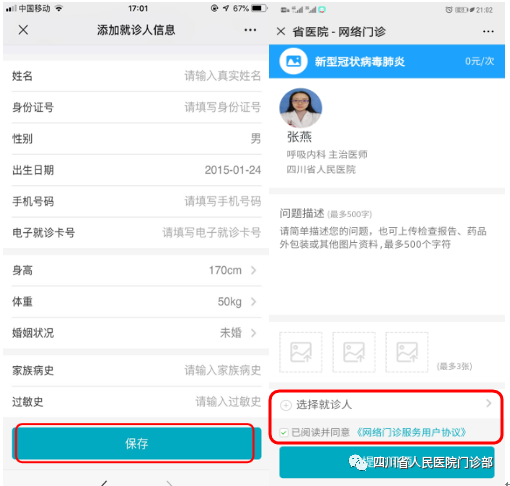Open the 选择就诊人 chevron
Screen dimensions: 510x486
[489, 404]
